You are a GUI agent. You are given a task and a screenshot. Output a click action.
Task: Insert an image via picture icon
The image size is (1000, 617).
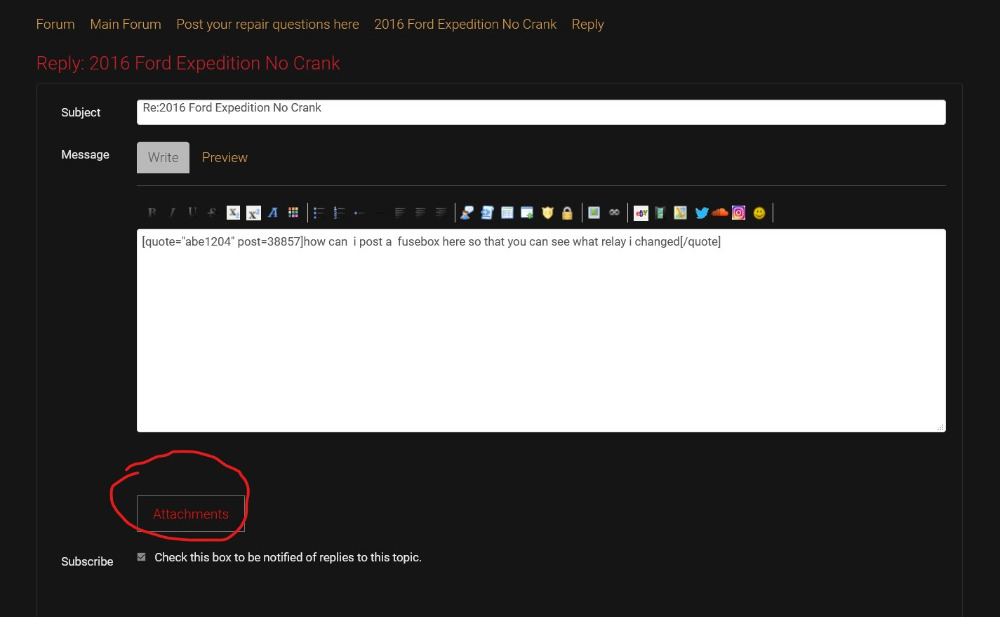594,212
